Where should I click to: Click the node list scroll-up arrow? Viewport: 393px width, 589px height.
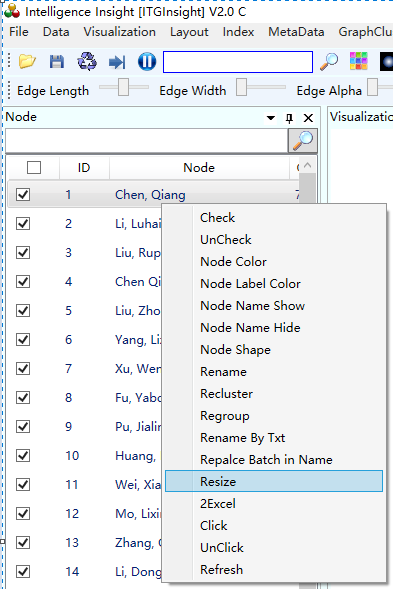(x=307, y=165)
